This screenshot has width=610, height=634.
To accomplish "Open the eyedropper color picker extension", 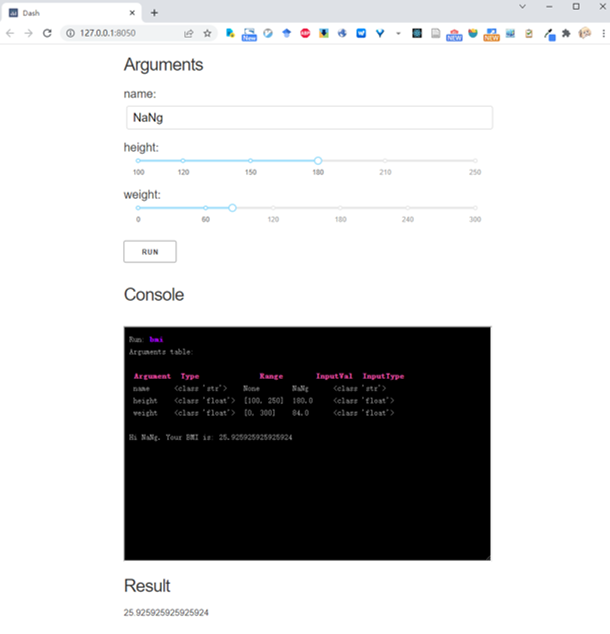I will [549, 34].
